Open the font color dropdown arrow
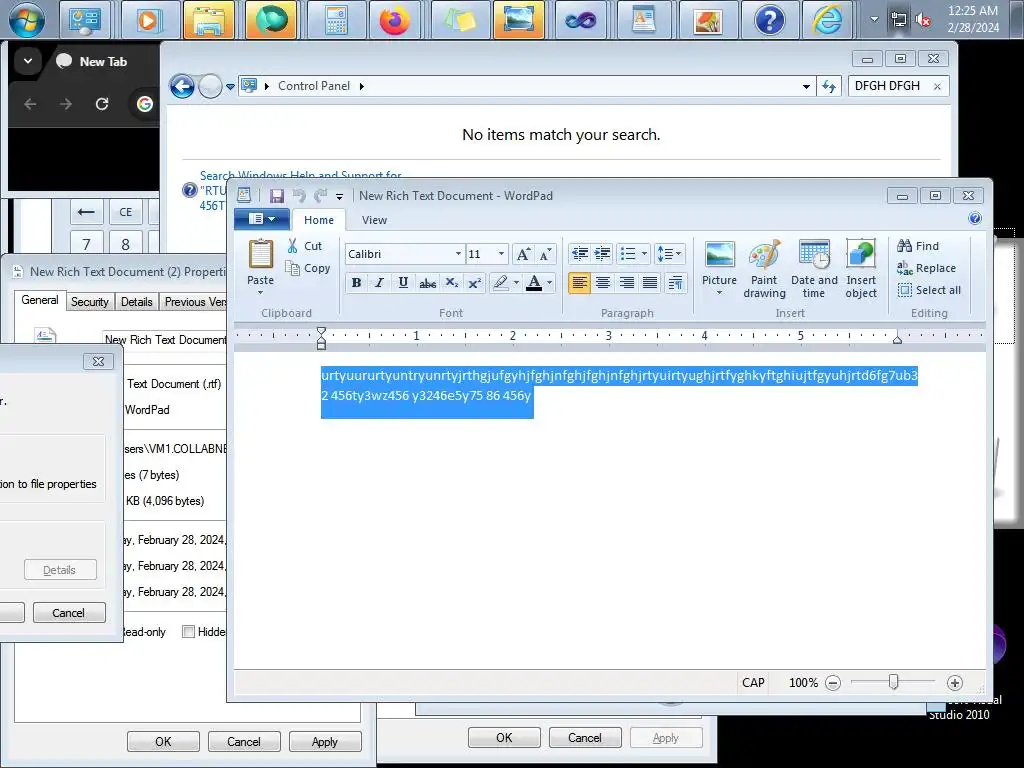Image resolution: width=1024 pixels, height=768 pixels. (x=550, y=283)
